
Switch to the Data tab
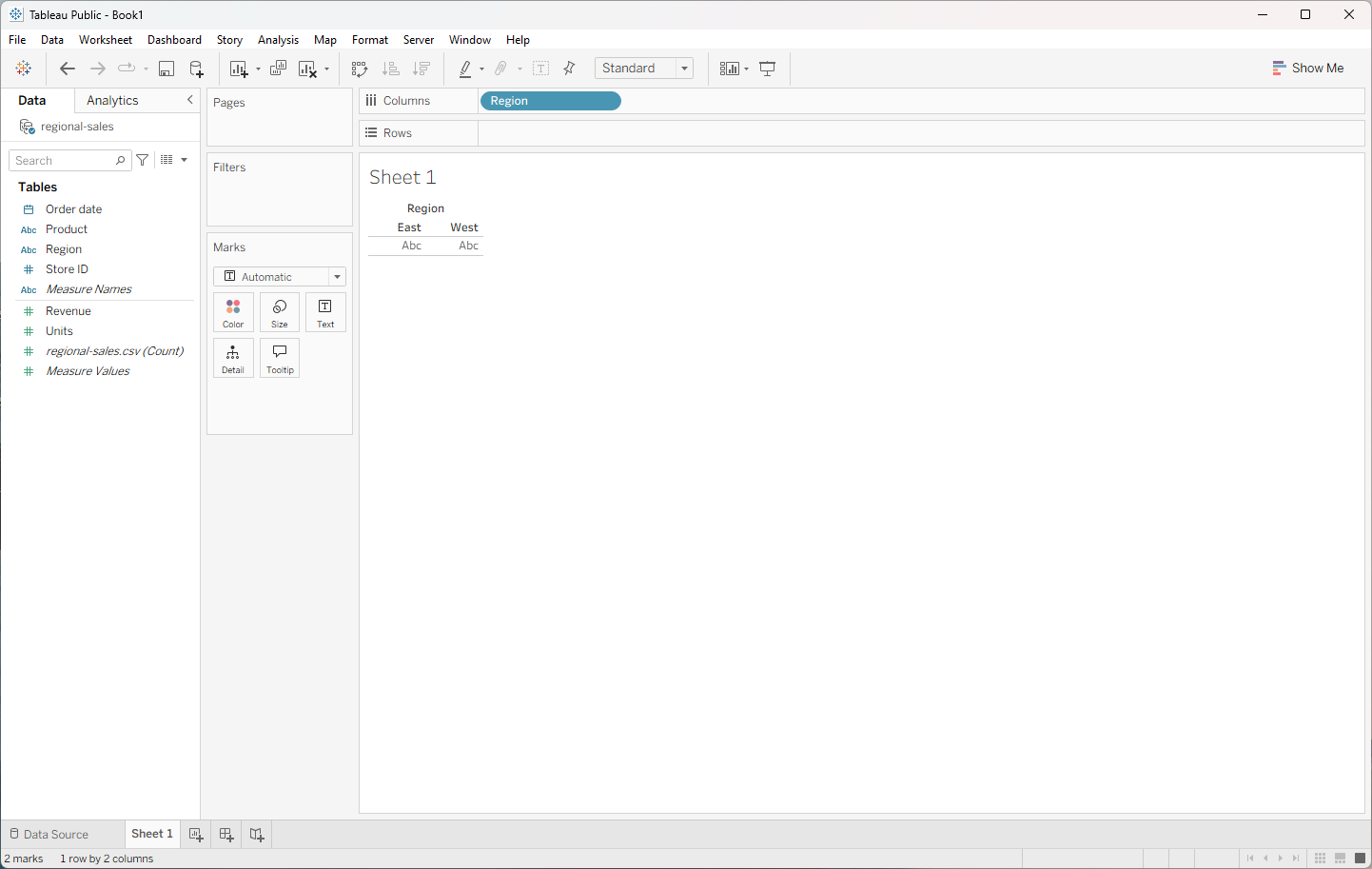coord(32,100)
